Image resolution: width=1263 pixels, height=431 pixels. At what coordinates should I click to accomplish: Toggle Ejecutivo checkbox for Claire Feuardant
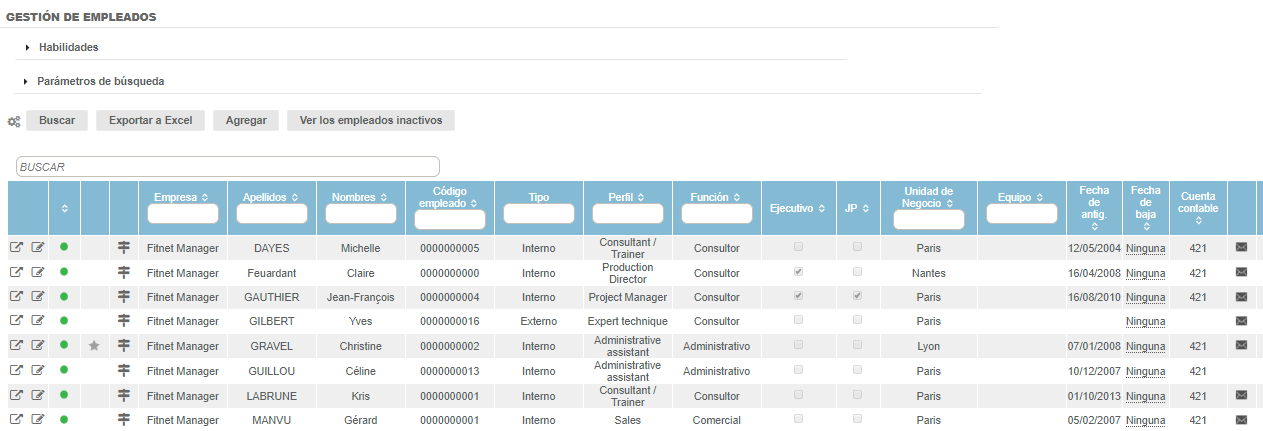pos(796,272)
